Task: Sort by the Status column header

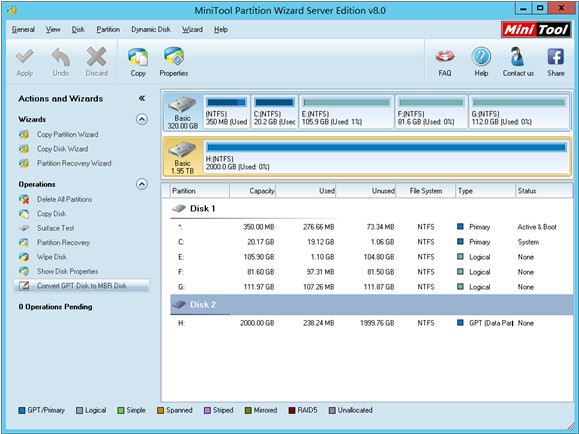Action: pyautogui.click(x=544, y=191)
